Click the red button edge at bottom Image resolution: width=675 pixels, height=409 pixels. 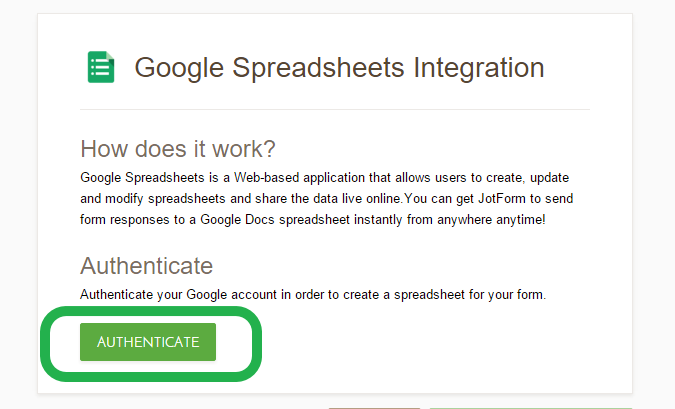374,407
